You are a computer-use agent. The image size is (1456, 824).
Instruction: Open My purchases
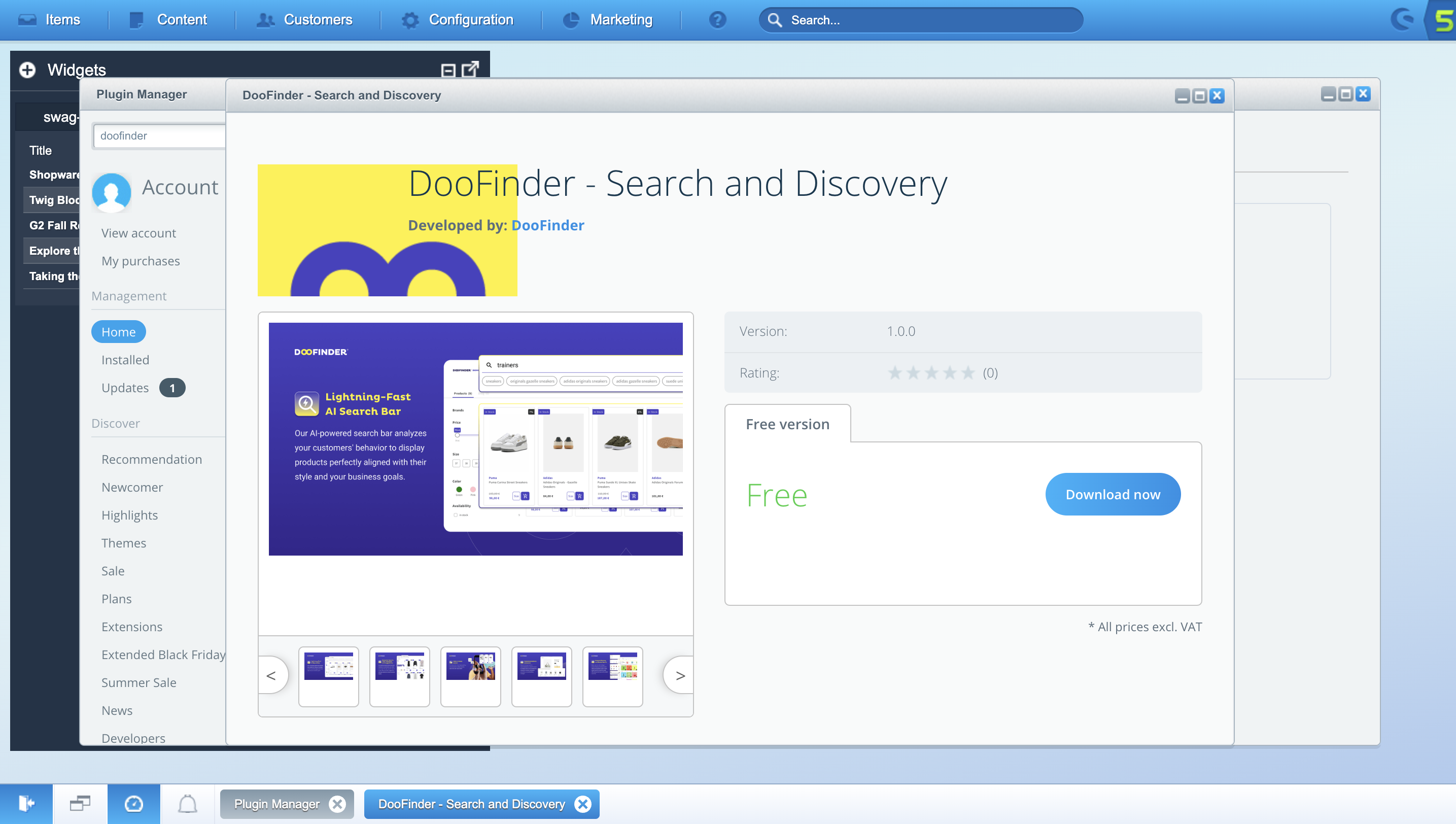141,261
